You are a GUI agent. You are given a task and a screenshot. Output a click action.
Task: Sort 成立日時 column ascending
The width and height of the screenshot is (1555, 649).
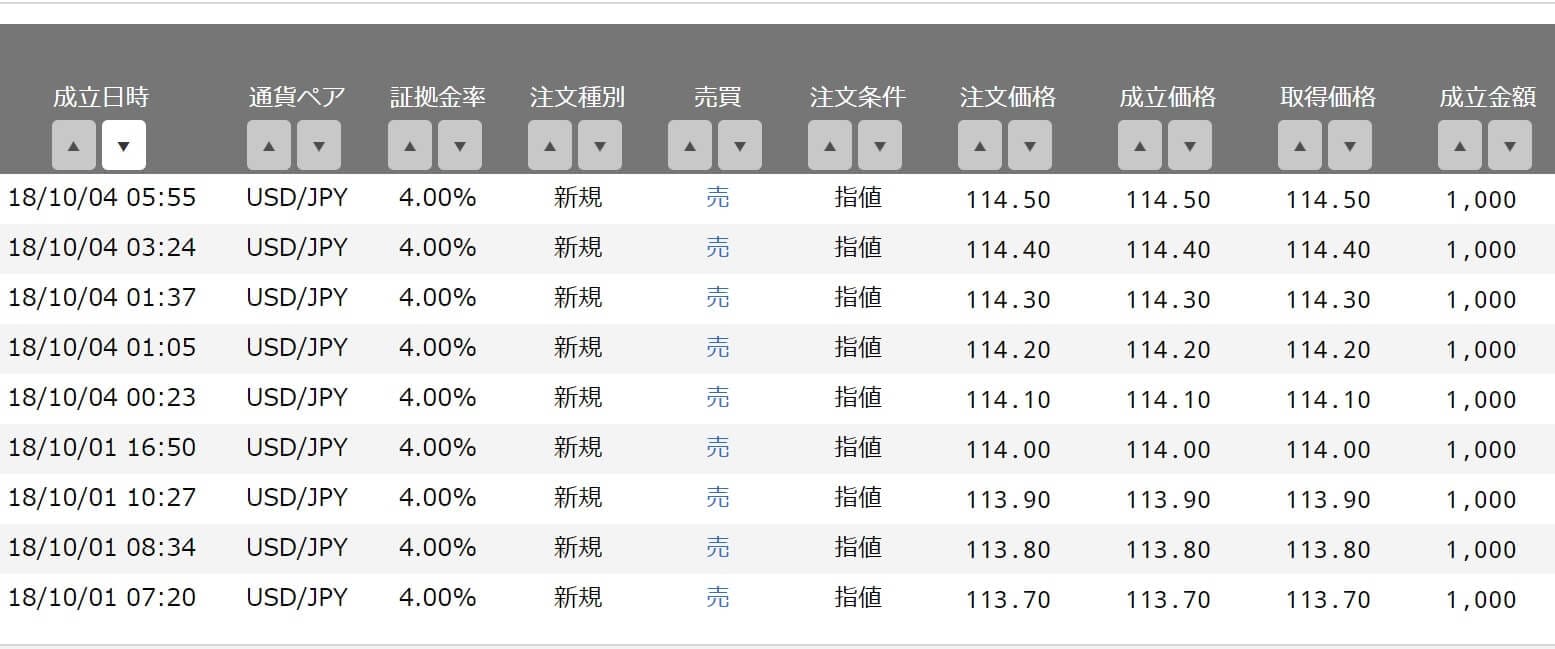click(73, 145)
